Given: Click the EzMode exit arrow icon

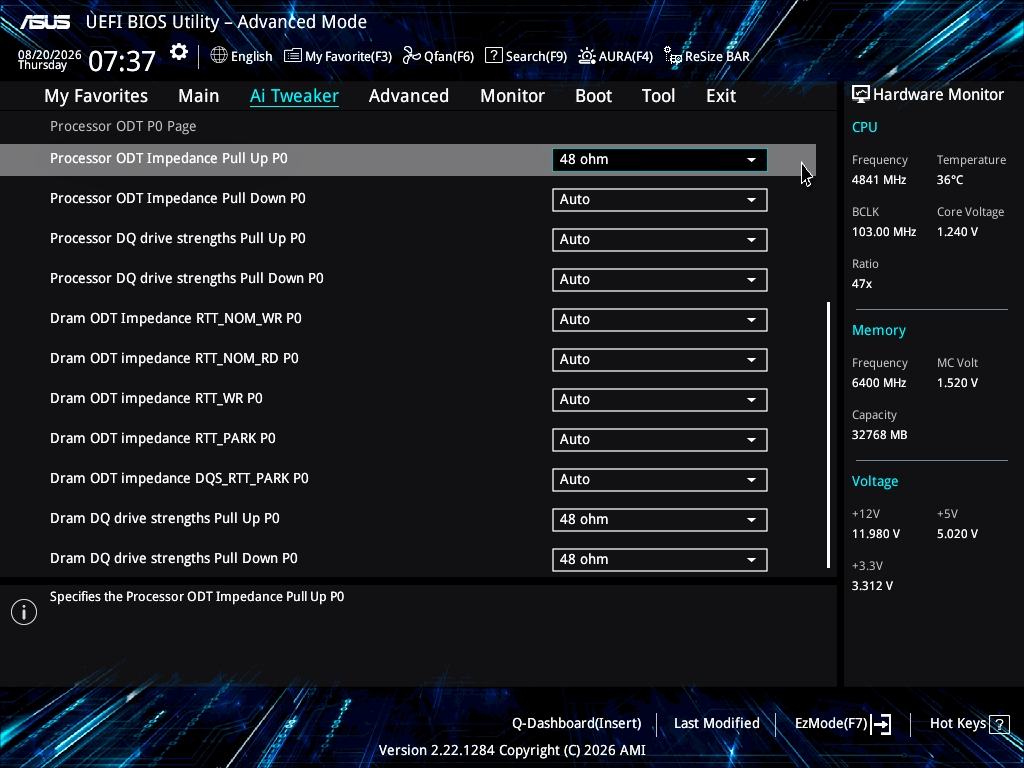Looking at the screenshot, I should click(x=882, y=724).
